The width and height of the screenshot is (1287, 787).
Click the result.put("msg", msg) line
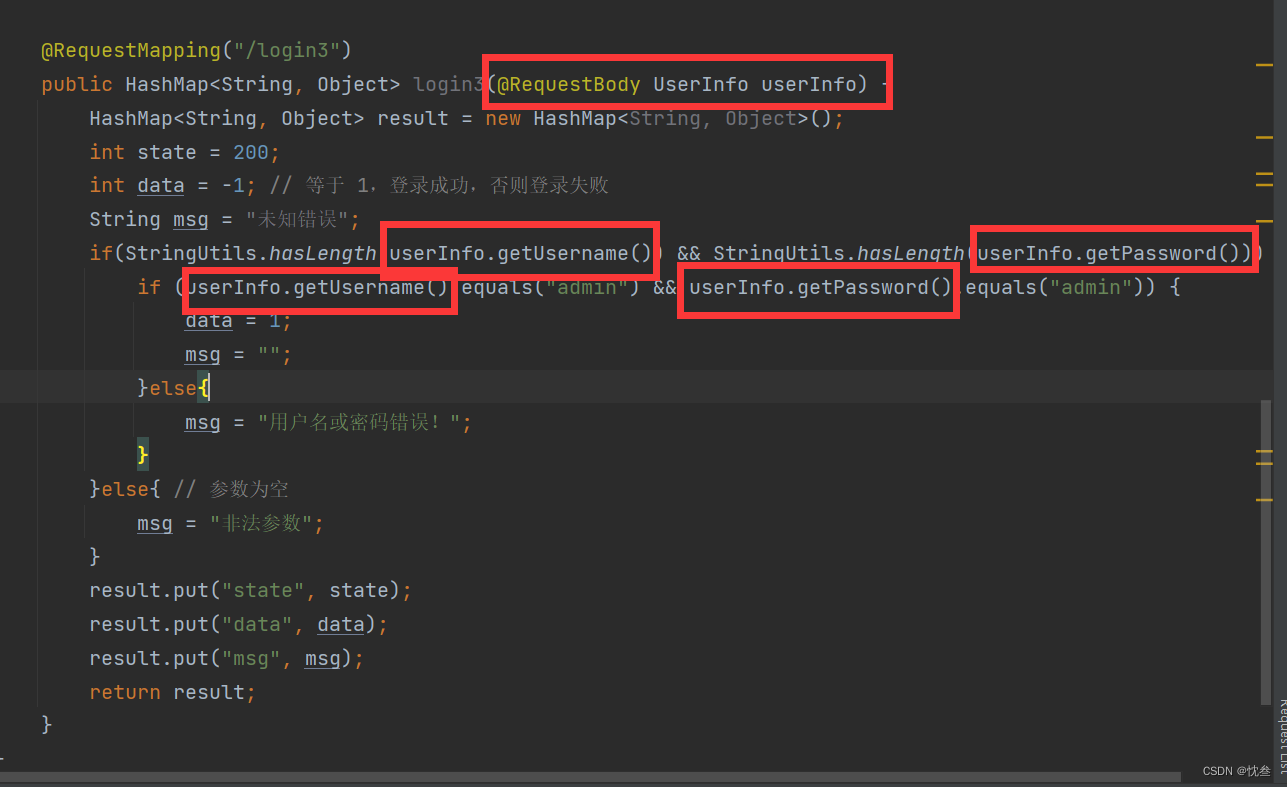[x=227, y=659]
